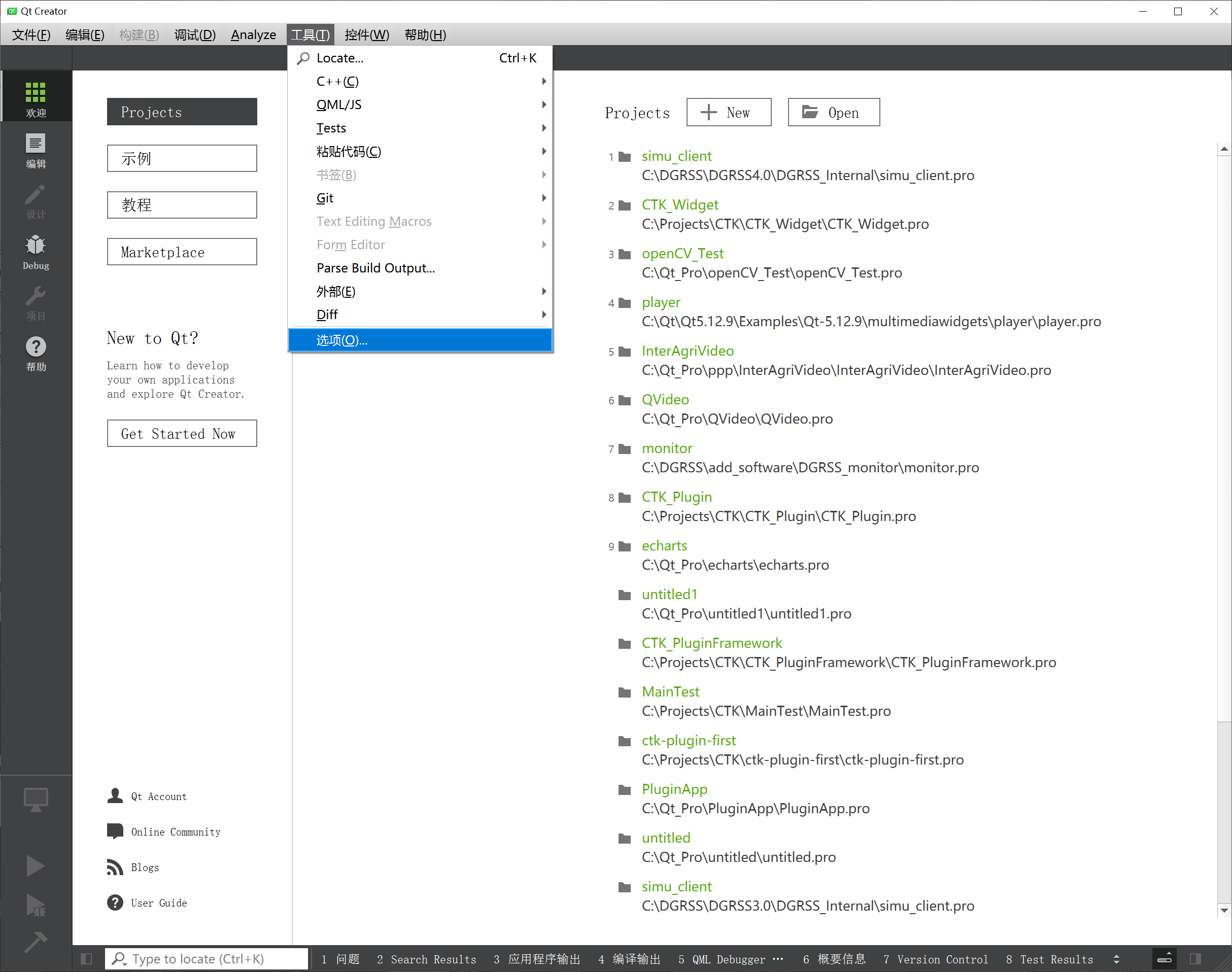The width and height of the screenshot is (1232, 972).
Task: Click the User Guide help icon
Action: tap(115, 902)
